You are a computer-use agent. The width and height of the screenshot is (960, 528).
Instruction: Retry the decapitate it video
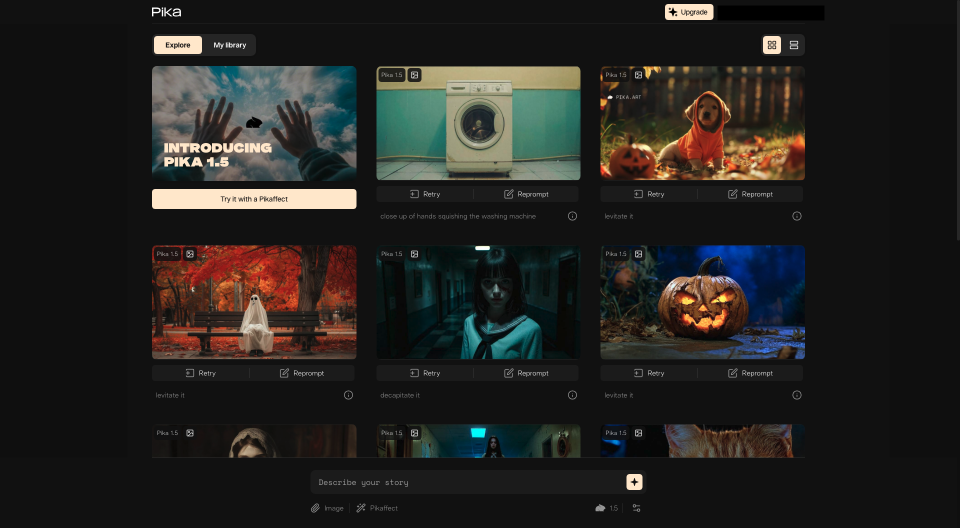pos(425,373)
